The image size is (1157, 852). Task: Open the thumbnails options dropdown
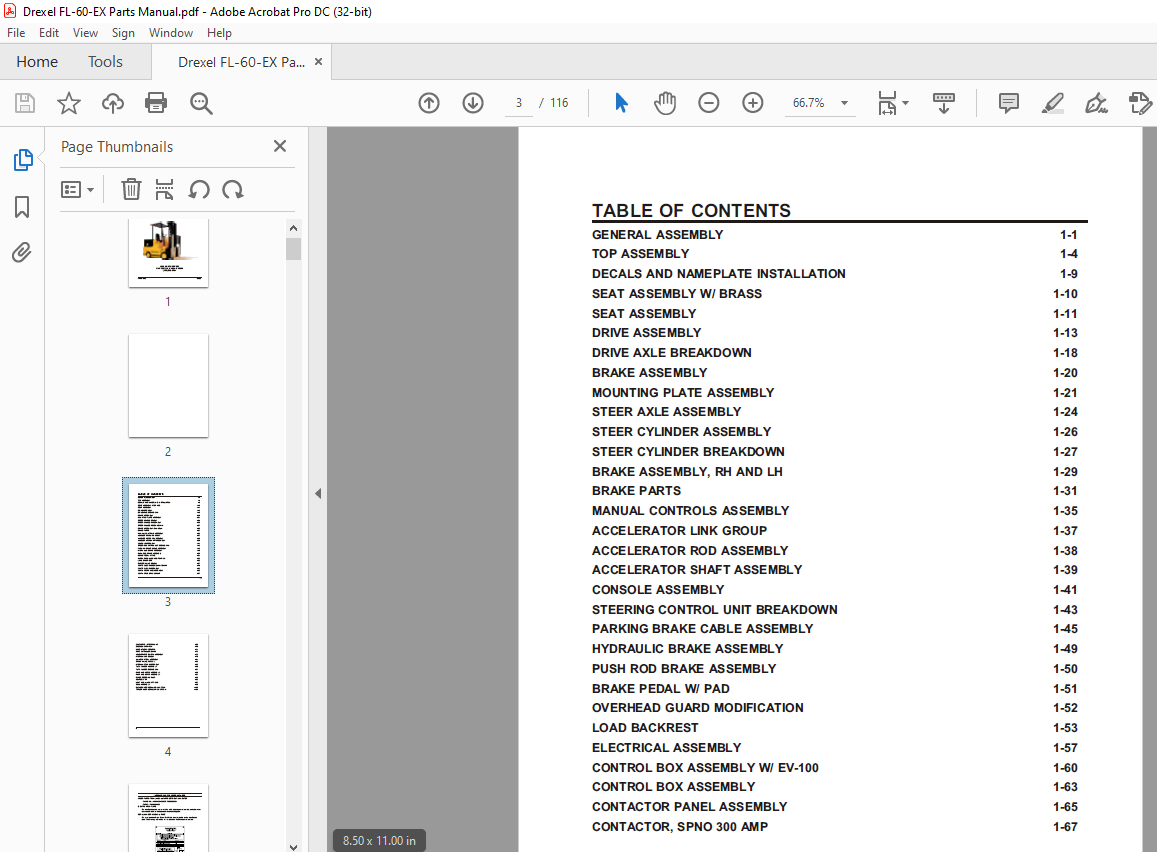point(77,190)
